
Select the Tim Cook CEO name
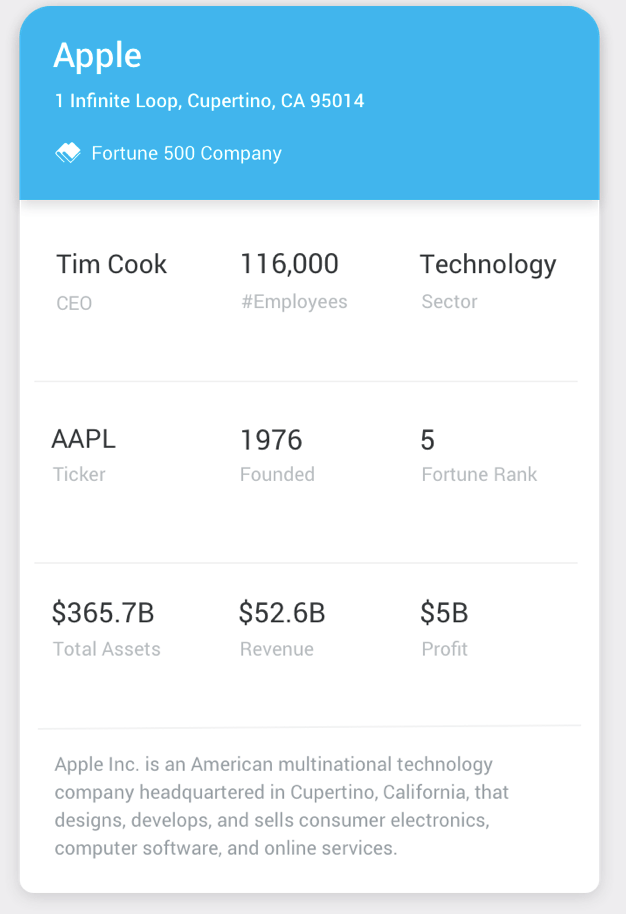111,264
